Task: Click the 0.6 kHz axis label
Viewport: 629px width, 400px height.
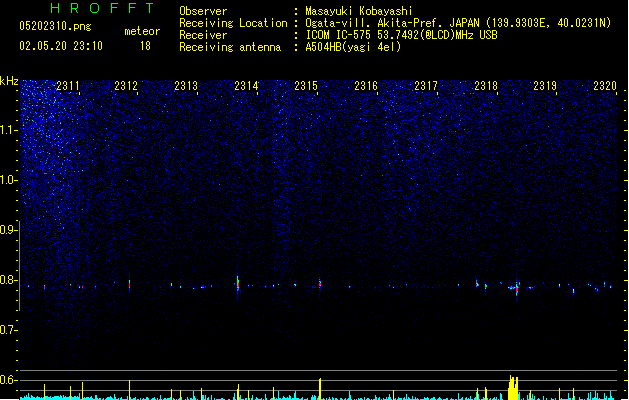Action: (8, 380)
